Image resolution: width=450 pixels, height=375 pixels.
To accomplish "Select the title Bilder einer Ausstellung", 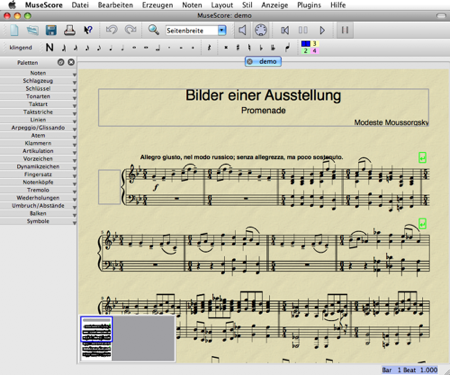I will click(263, 95).
